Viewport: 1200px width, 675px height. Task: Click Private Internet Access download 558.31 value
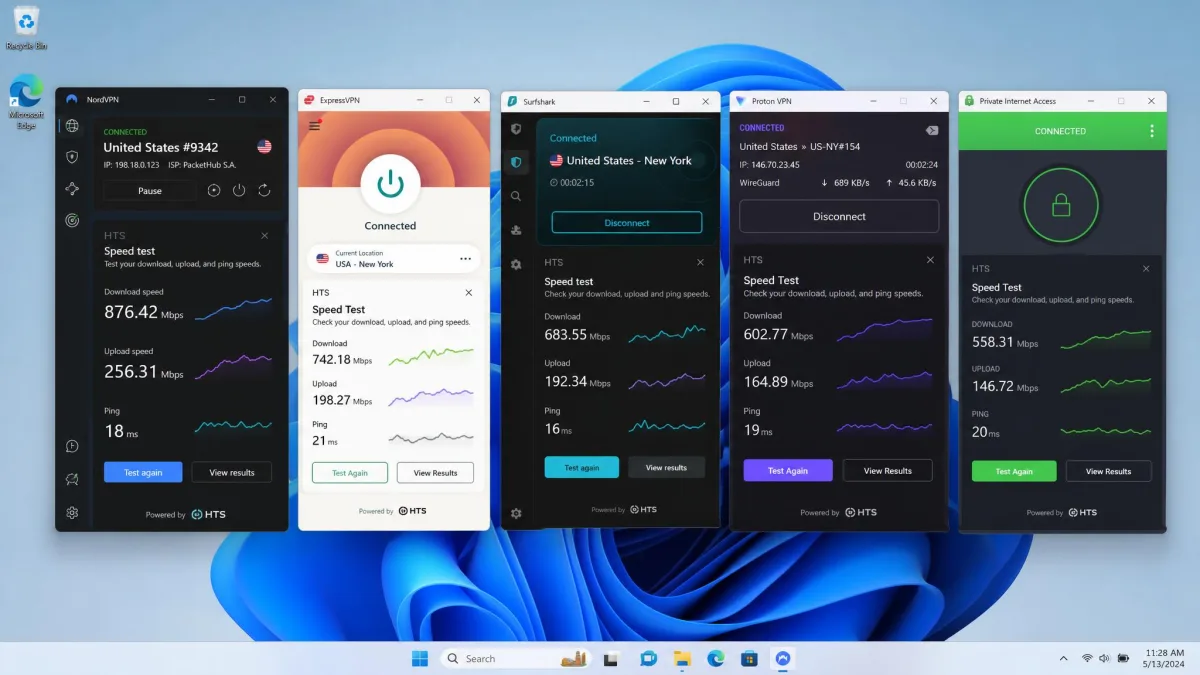pos(993,342)
